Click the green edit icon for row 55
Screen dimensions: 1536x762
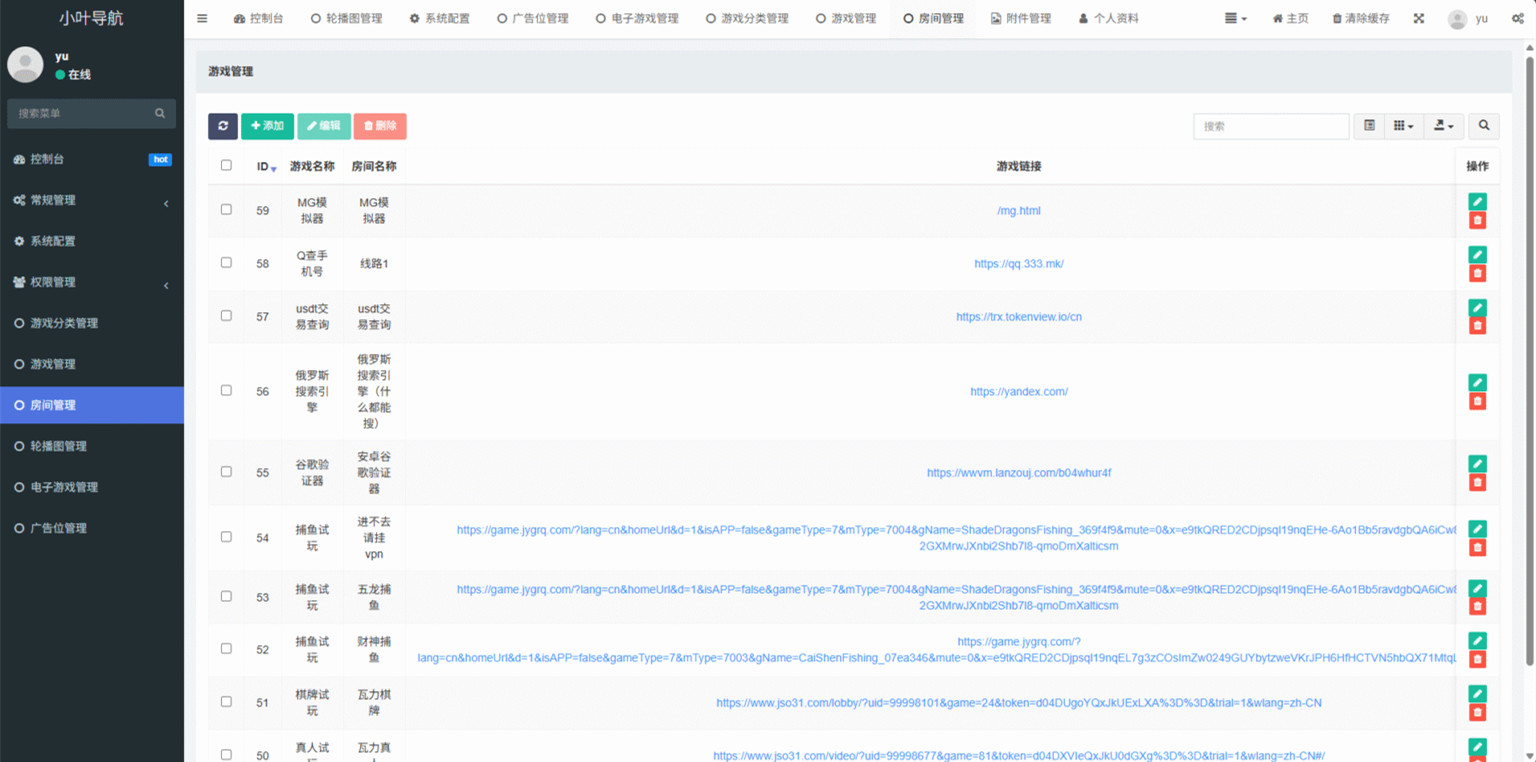[1477, 463]
